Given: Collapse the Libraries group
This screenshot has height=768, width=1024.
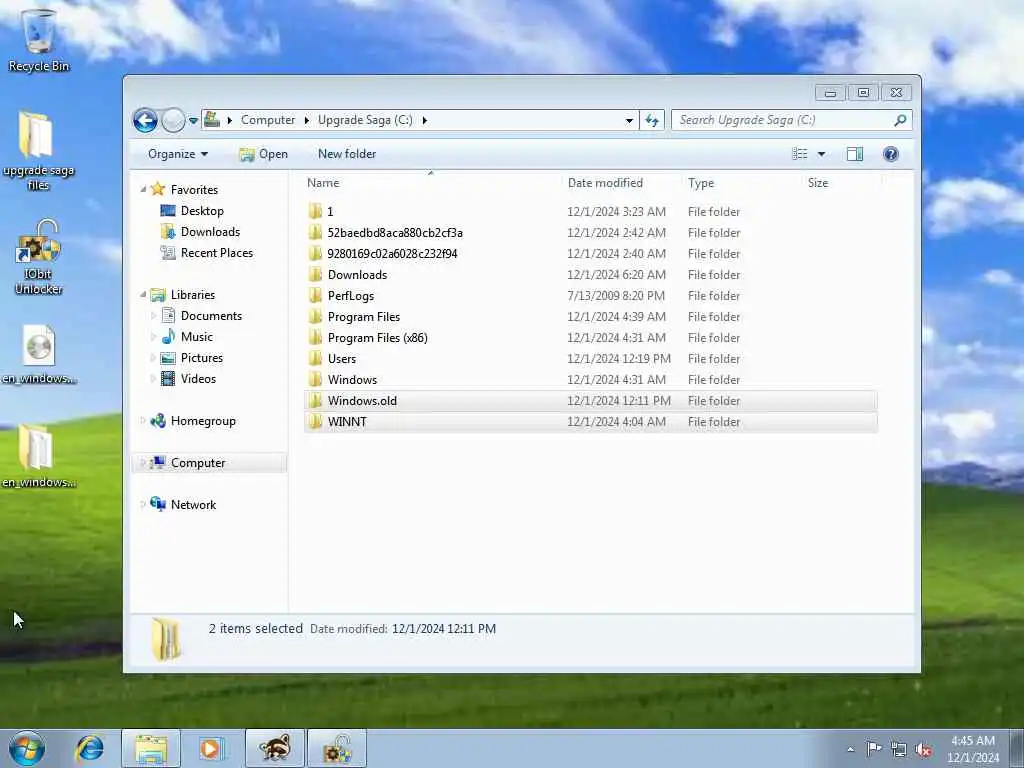Looking at the screenshot, I should click(143, 295).
